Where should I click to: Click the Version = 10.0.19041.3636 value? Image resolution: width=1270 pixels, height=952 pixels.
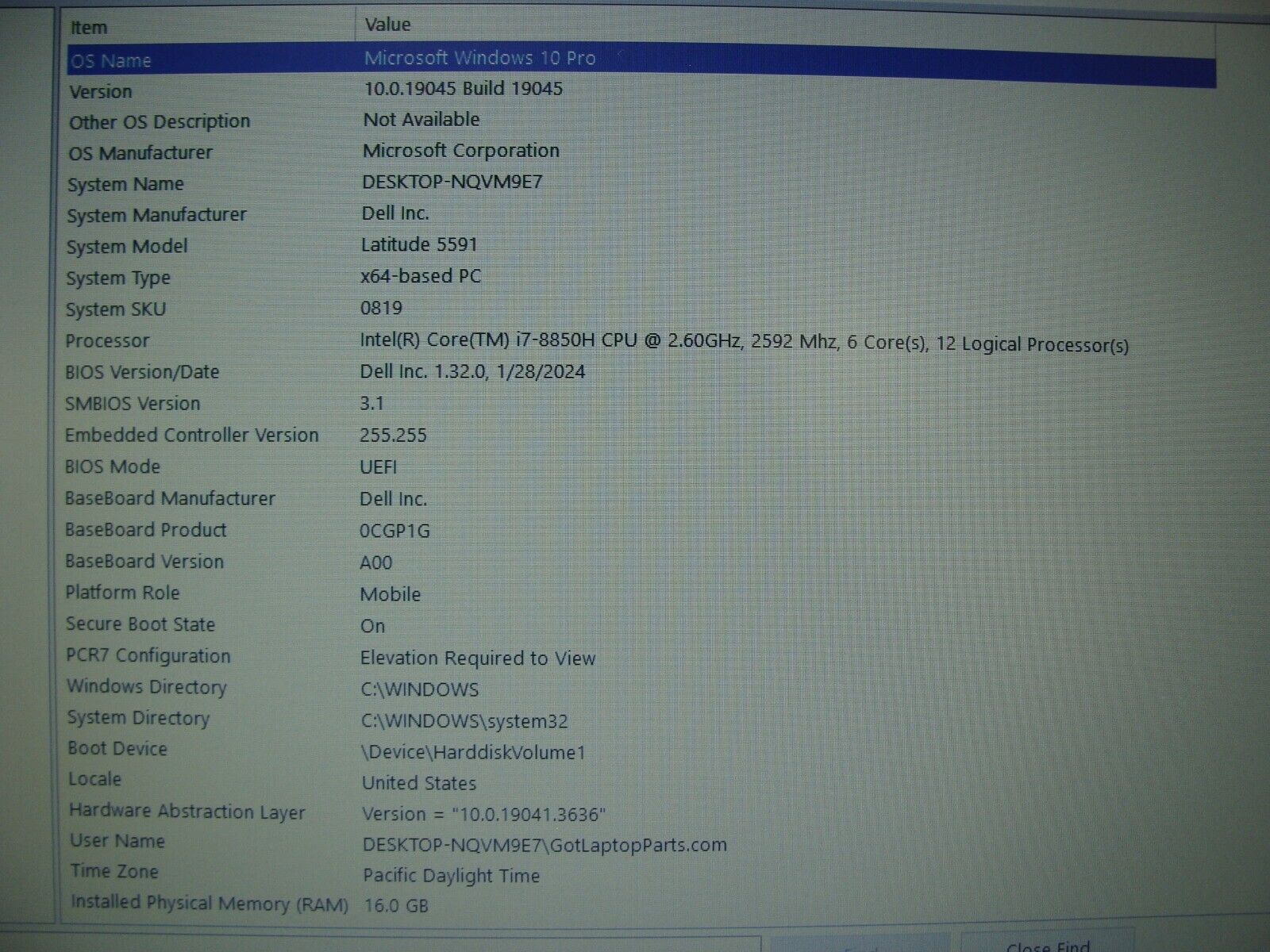(484, 815)
